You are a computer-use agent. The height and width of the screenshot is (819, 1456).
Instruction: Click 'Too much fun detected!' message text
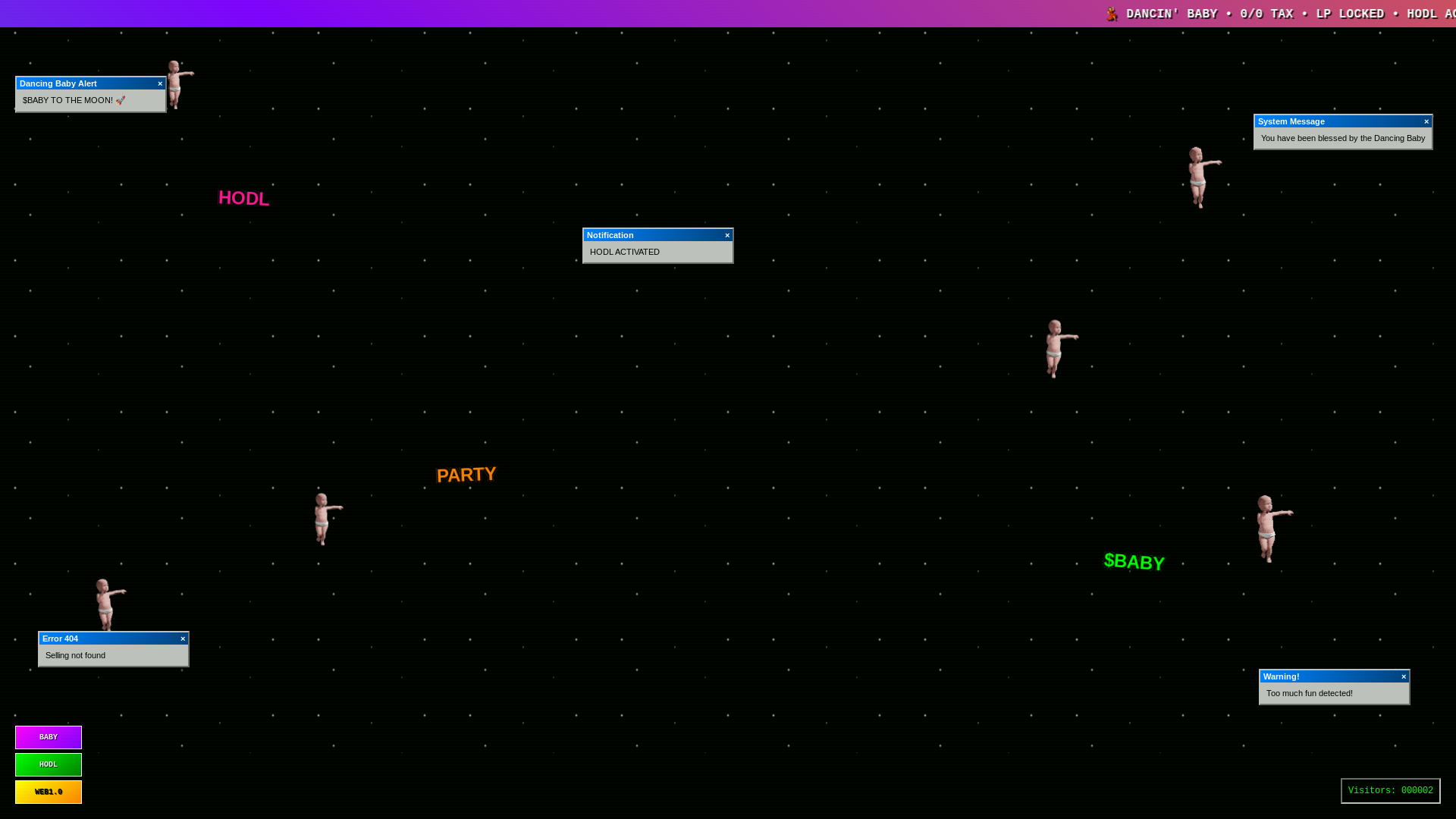pos(1310,693)
